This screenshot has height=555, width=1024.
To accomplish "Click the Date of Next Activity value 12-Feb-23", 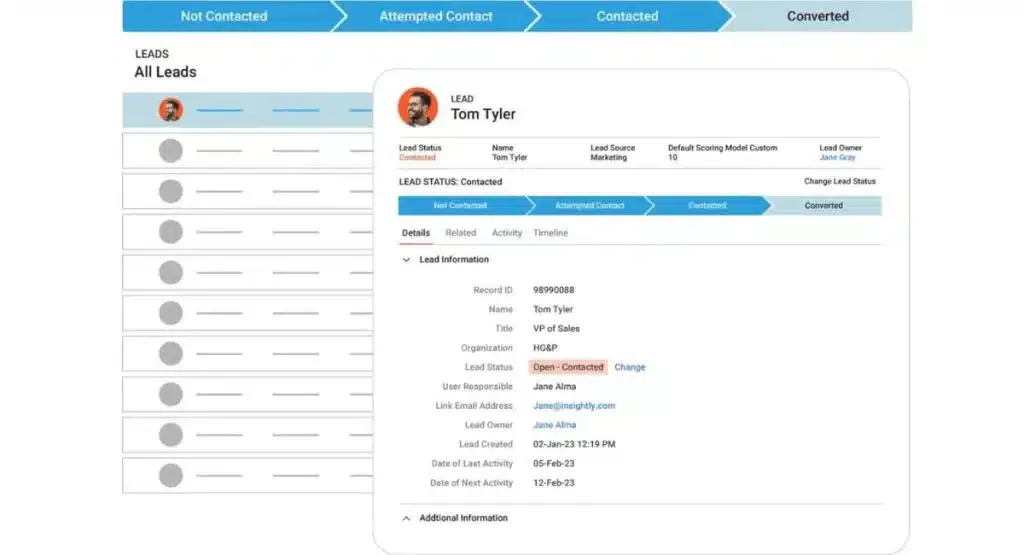I will tap(554, 483).
